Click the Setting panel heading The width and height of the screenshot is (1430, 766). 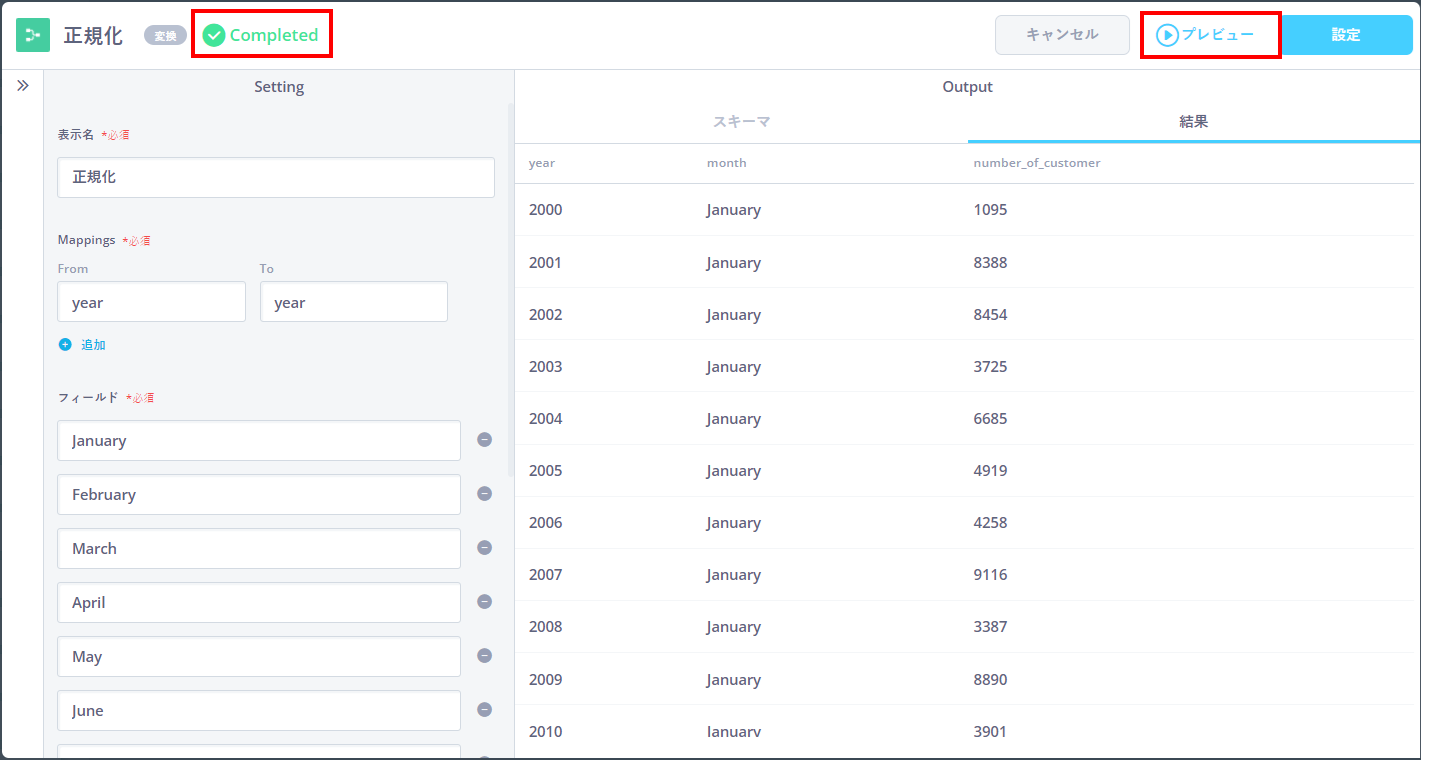pos(279,87)
